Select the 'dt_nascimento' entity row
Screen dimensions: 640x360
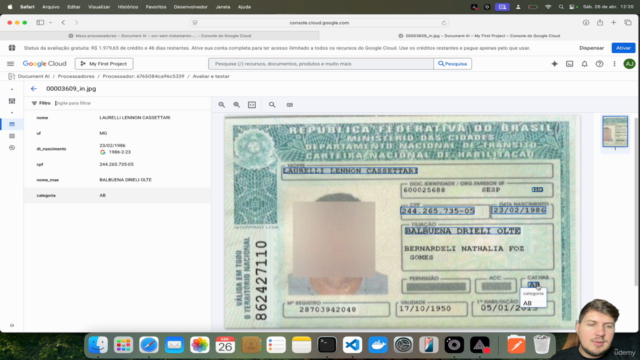pyautogui.click(x=118, y=149)
